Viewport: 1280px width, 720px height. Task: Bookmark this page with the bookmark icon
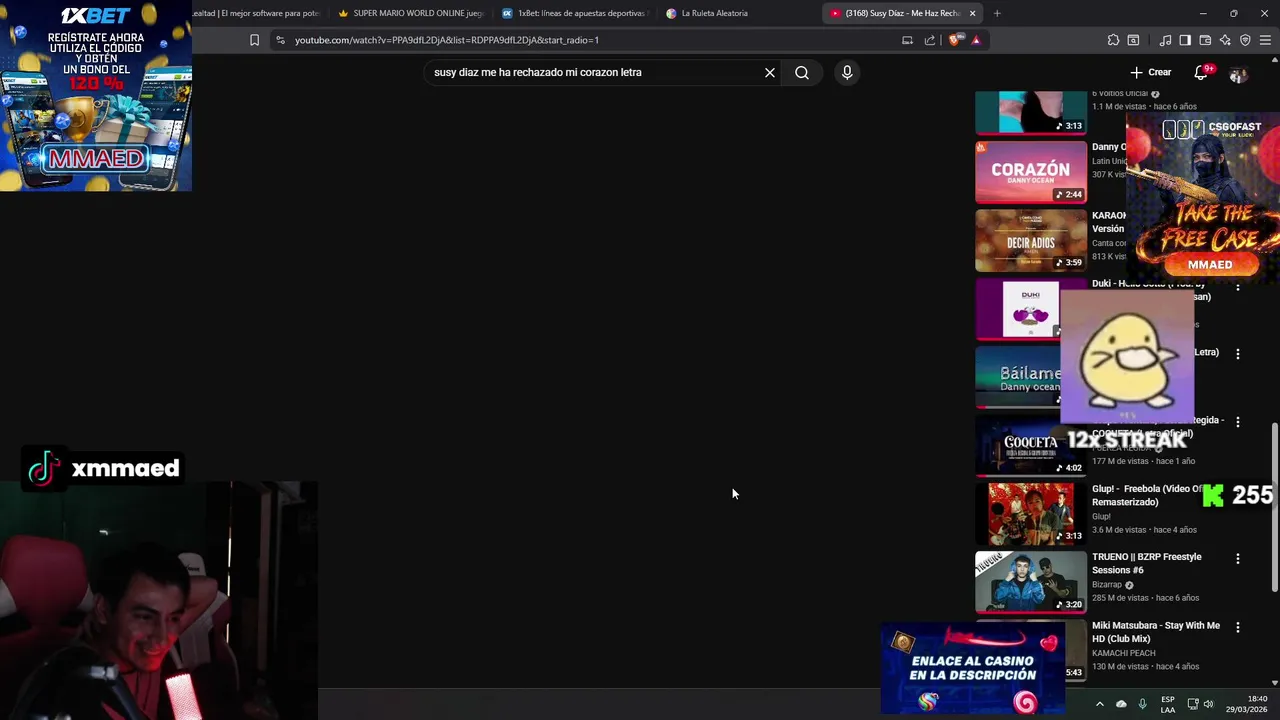pos(254,40)
